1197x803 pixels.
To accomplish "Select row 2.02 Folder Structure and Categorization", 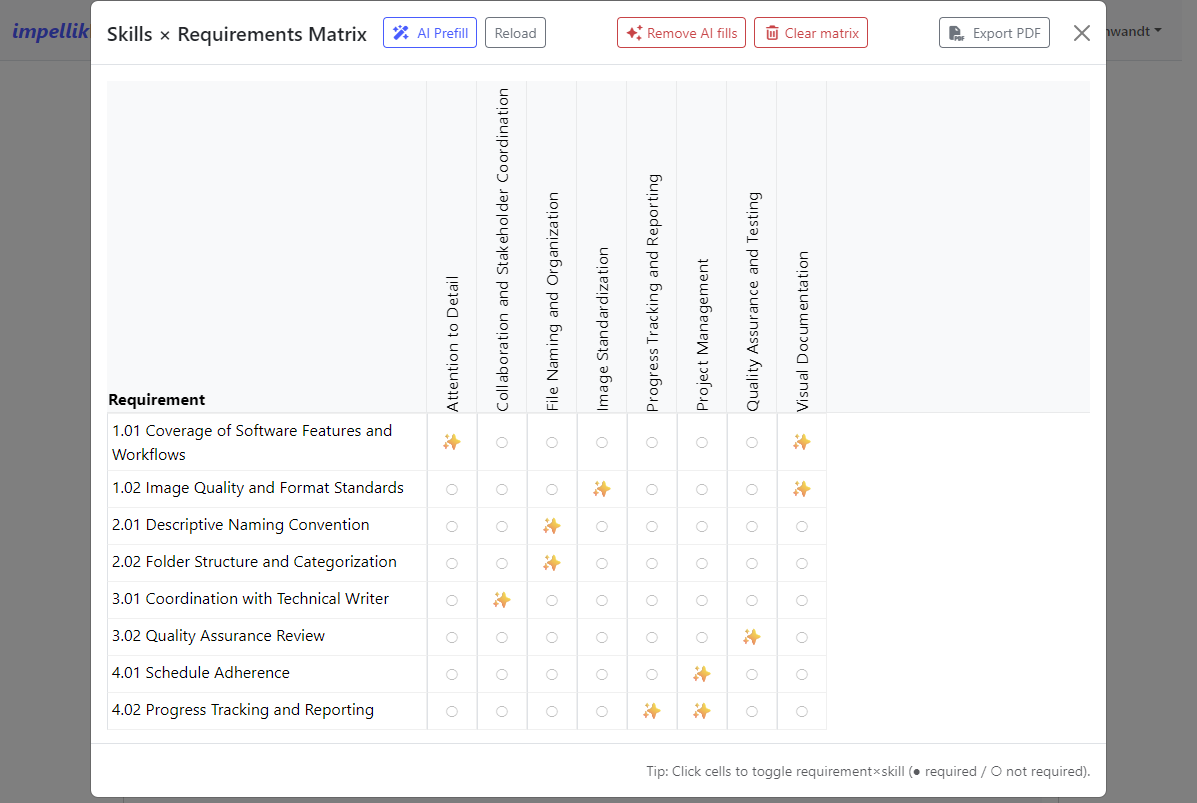I will 266,563.
